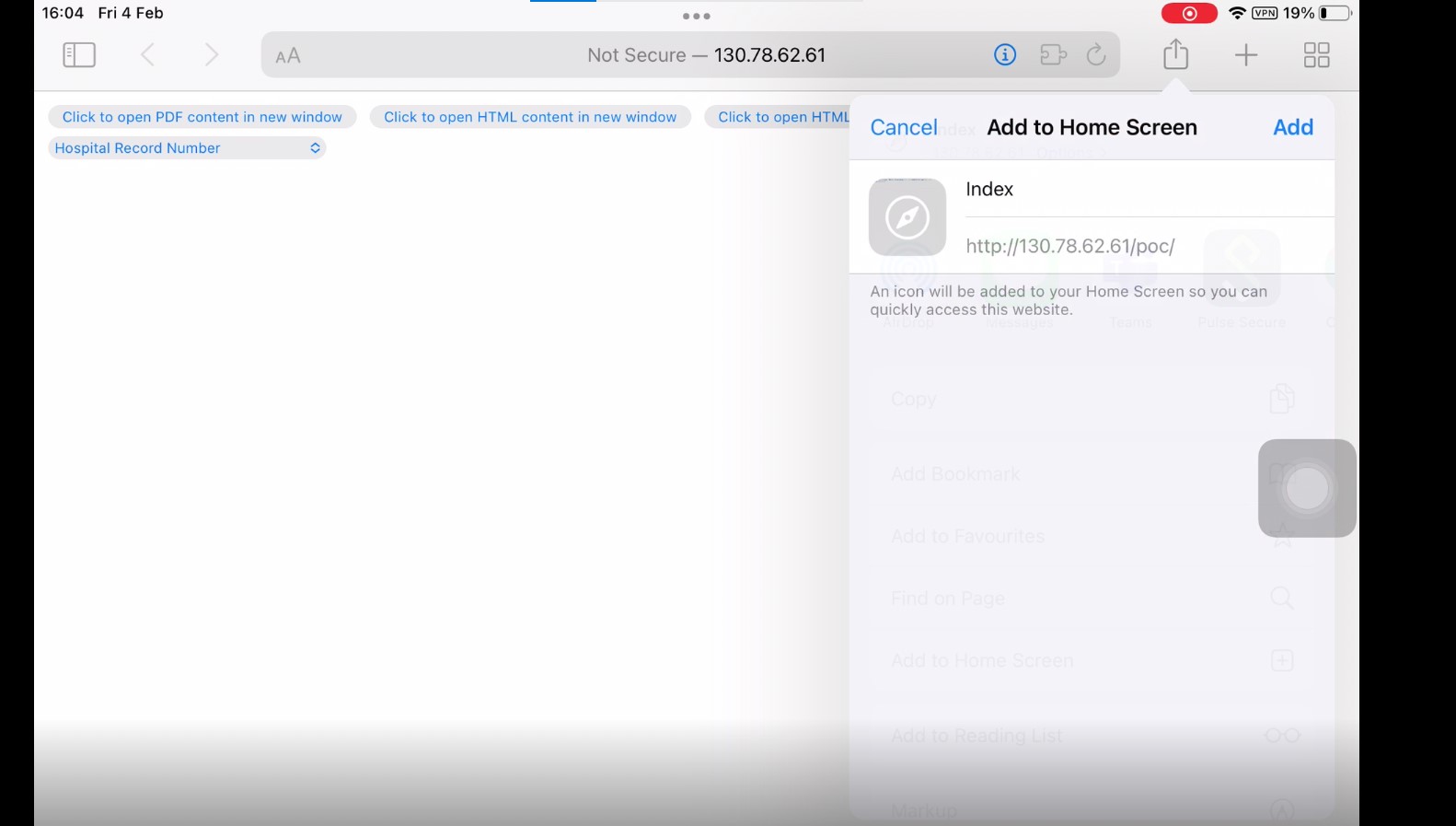Confirm with the Add button

coord(1293,127)
